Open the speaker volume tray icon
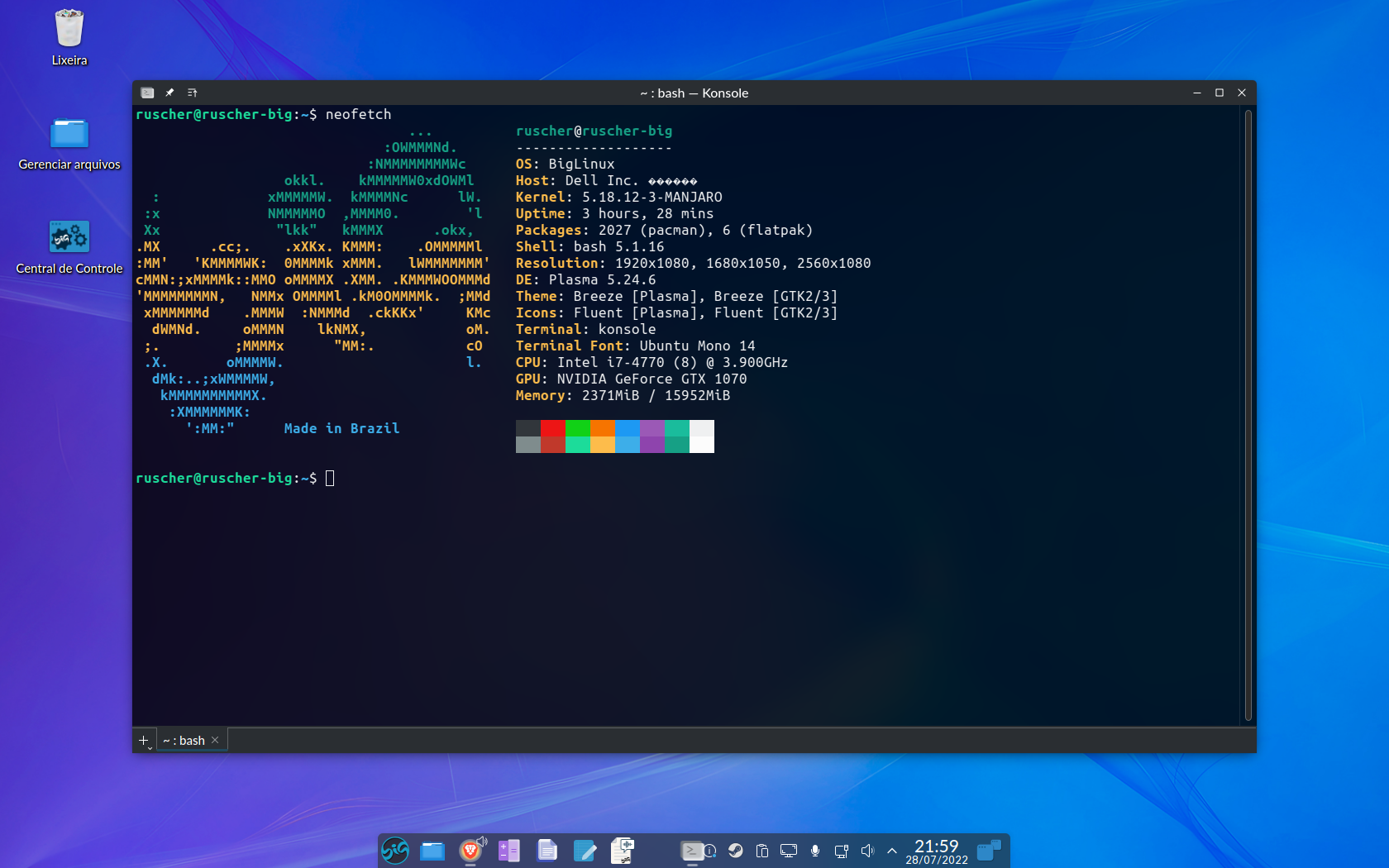 pos(867,851)
